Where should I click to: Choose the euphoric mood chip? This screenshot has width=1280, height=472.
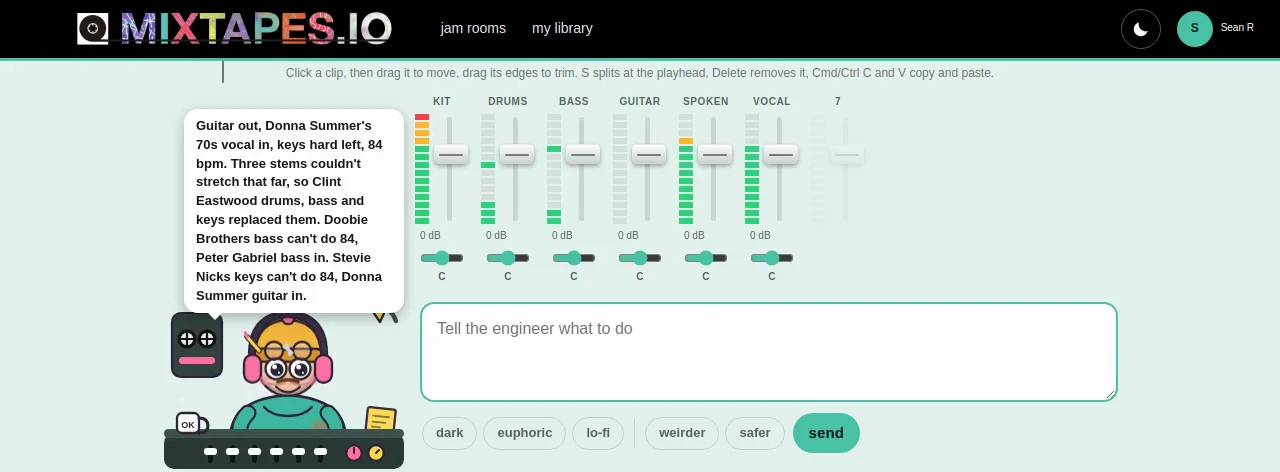525,433
